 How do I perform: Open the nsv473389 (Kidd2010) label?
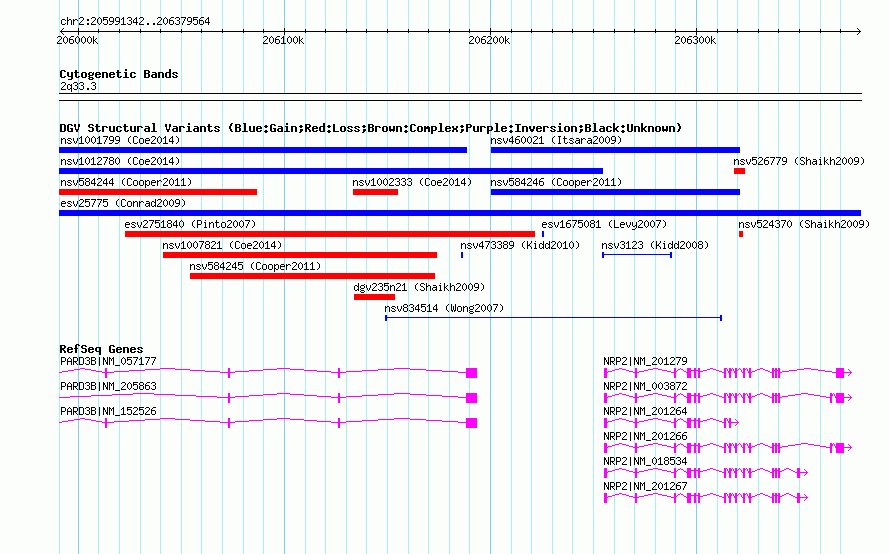(x=520, y=245)
